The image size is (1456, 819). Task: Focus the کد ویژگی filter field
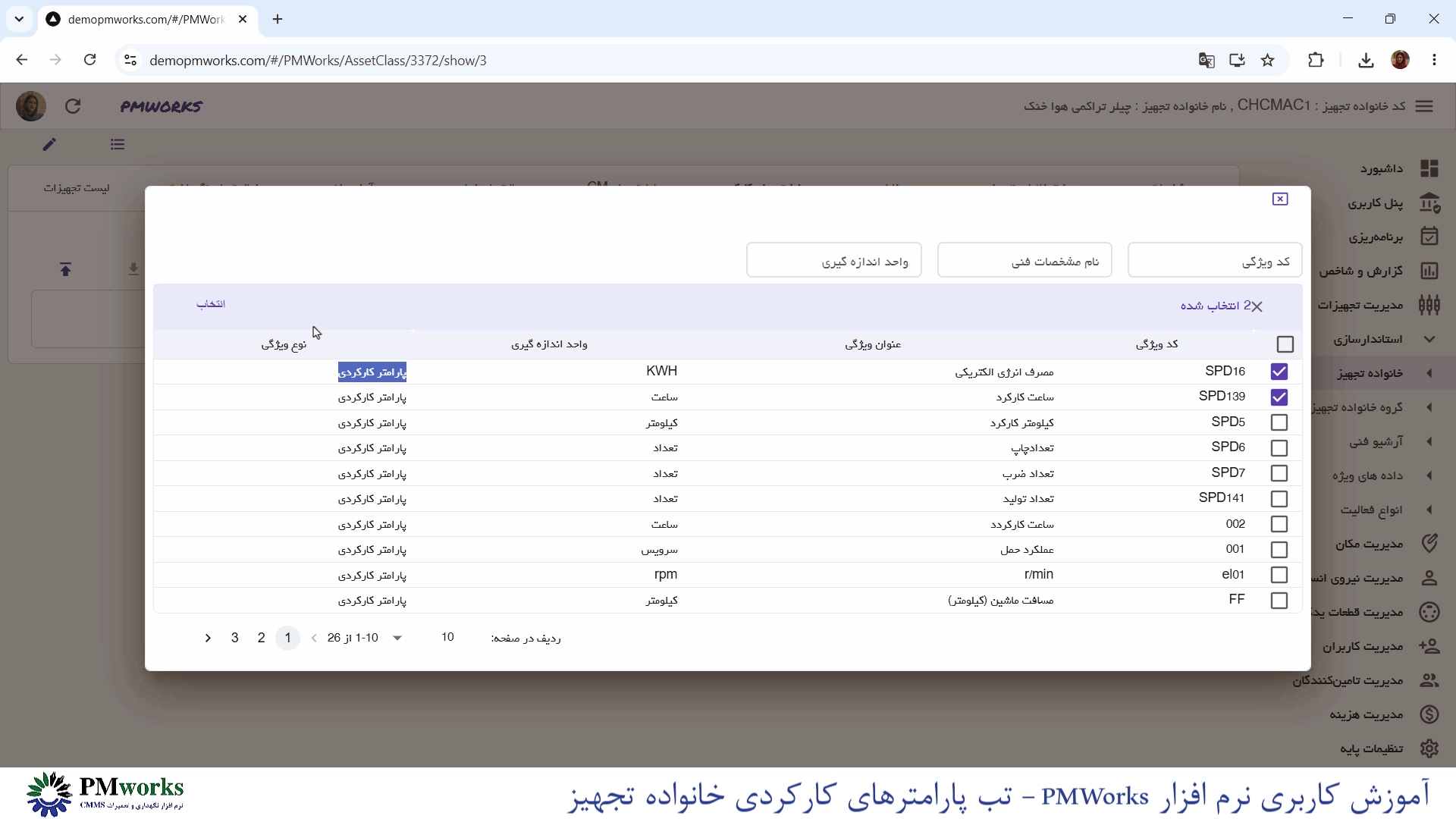pyautogui.click(x=1215, y=261)
